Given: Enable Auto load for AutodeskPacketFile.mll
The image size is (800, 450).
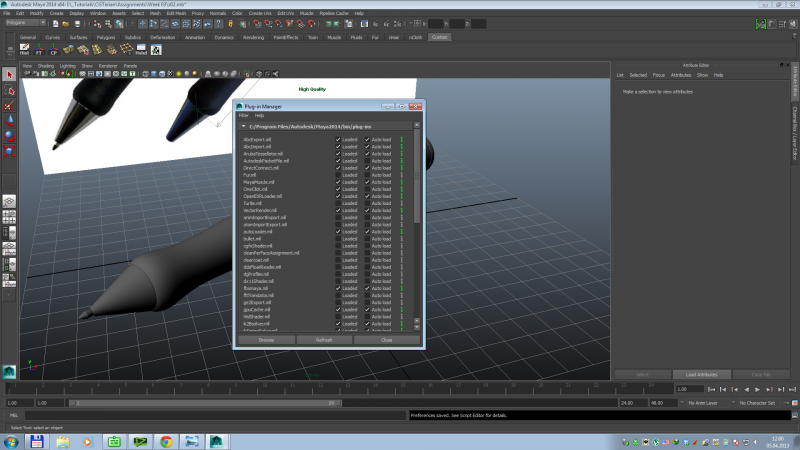Looking at the screenshot, I should [x=367, y=161].
